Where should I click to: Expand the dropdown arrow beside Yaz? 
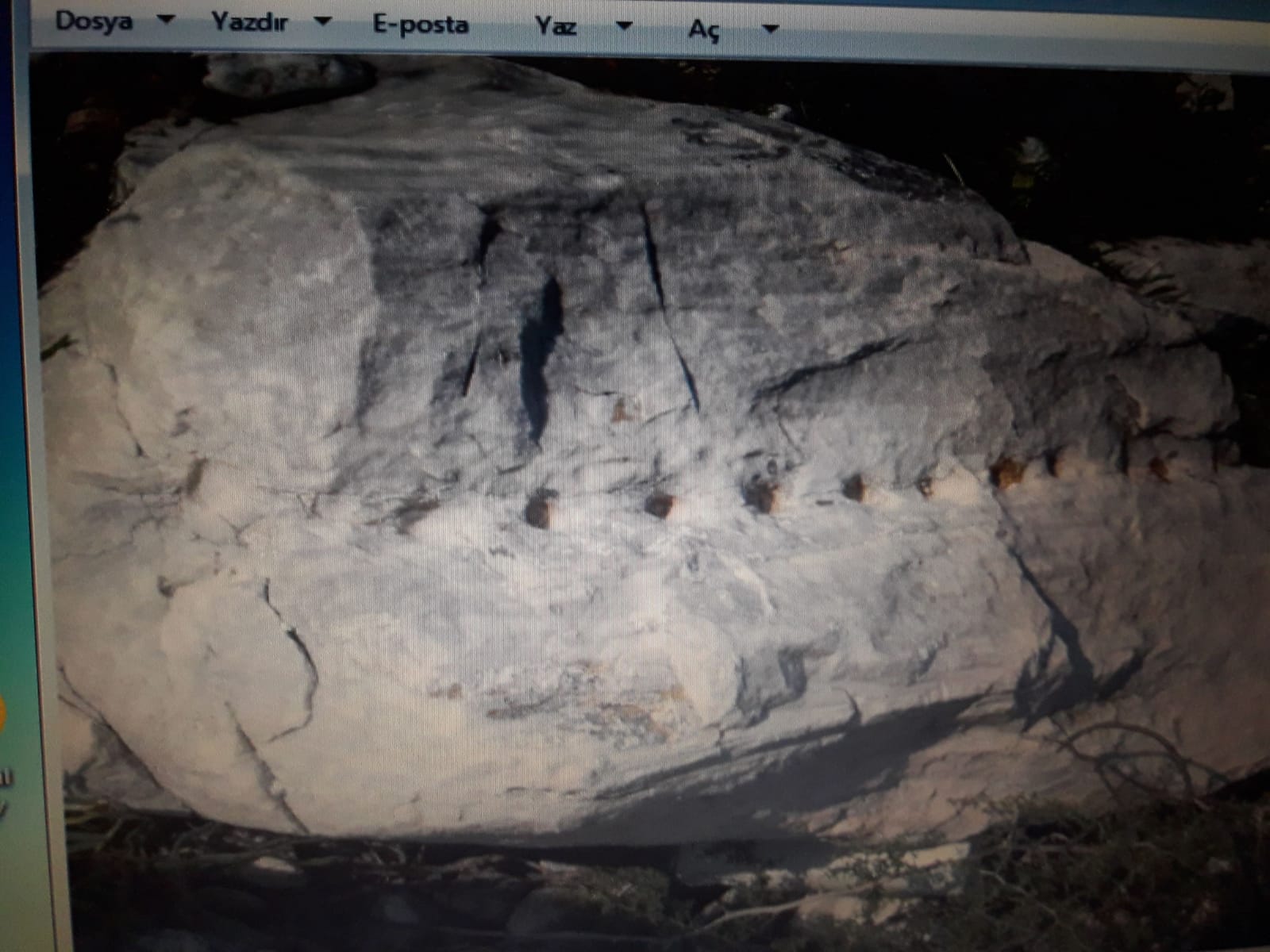pos(625,26)
